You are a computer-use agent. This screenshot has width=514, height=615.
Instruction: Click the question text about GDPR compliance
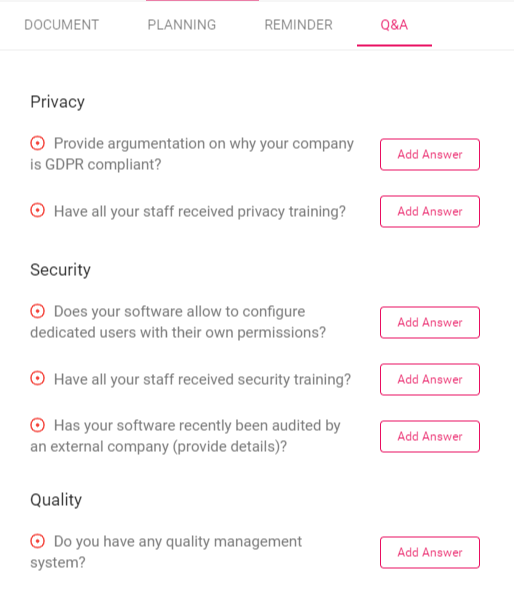coord(192,154)
